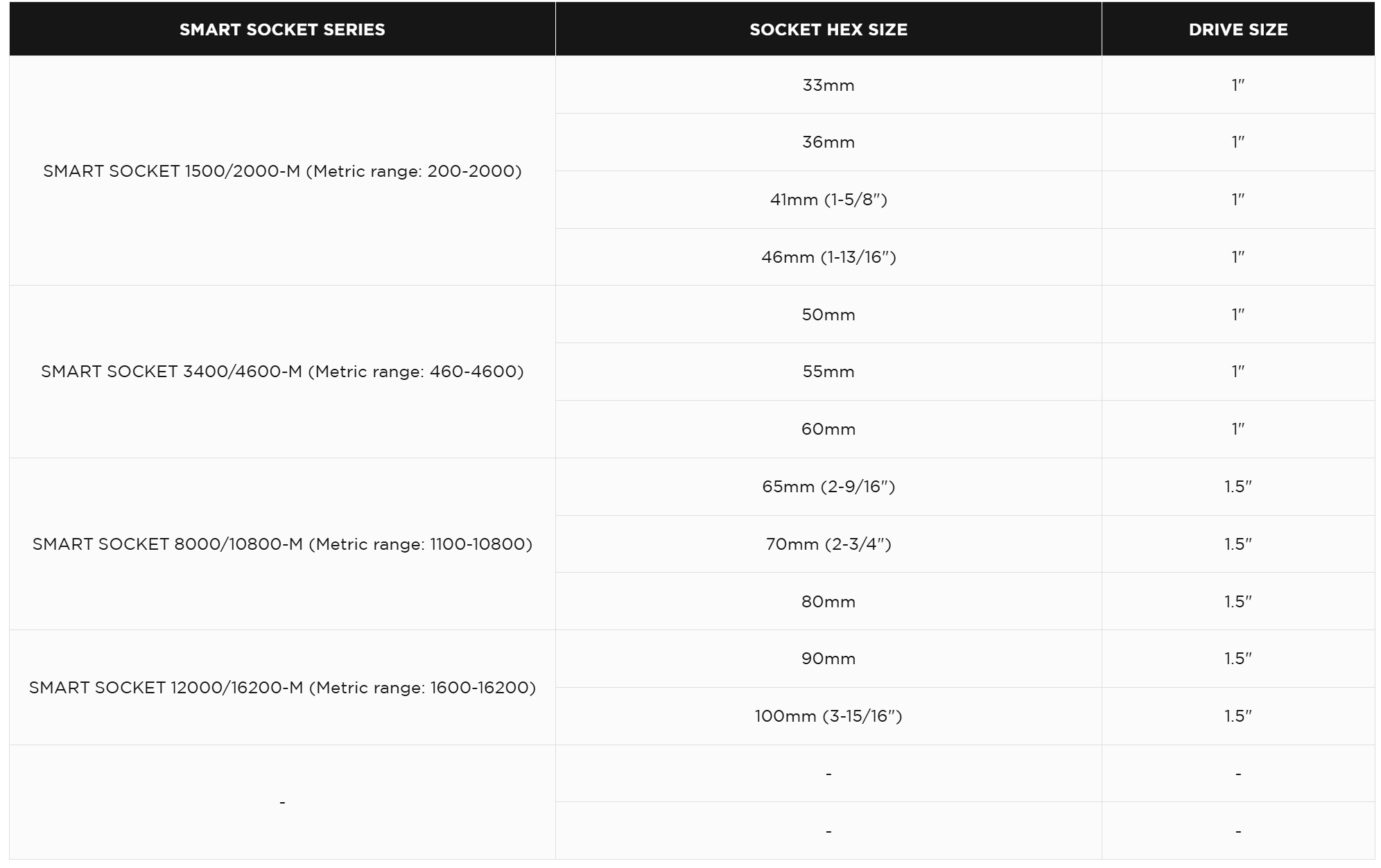Click the 46mm (1-13/16″) hex size cell
This screenshot has width=1381, height=868.
(x=828, y=257)
